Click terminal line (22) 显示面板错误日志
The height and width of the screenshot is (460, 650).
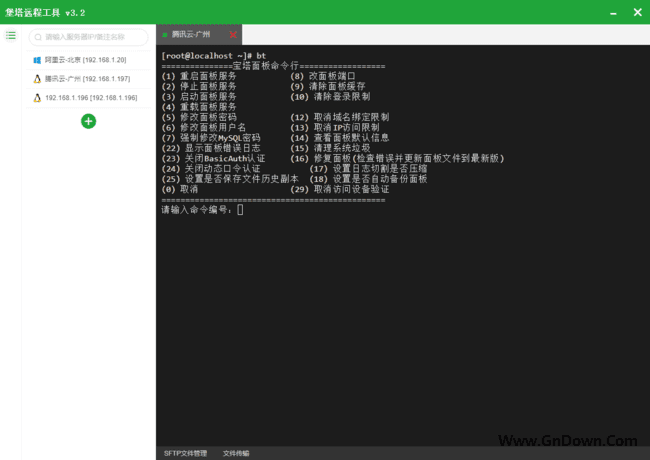coord(211,148)
